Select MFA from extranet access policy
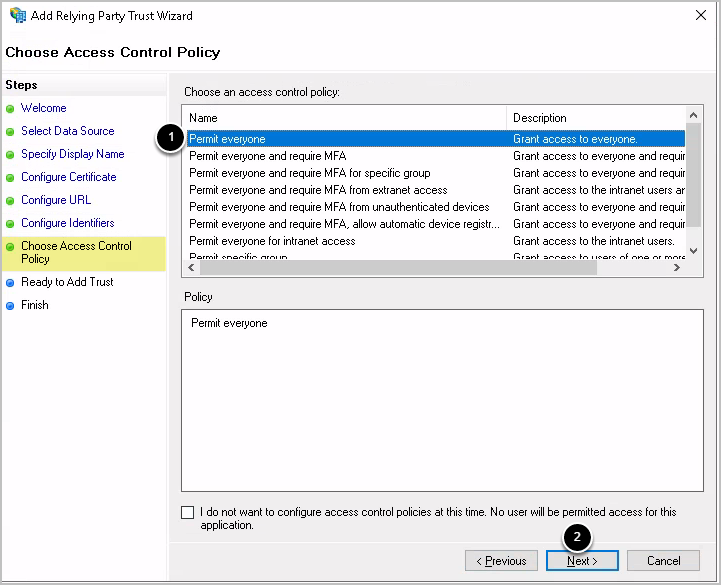This screenshot has width=721, height=585. (318, 190)
